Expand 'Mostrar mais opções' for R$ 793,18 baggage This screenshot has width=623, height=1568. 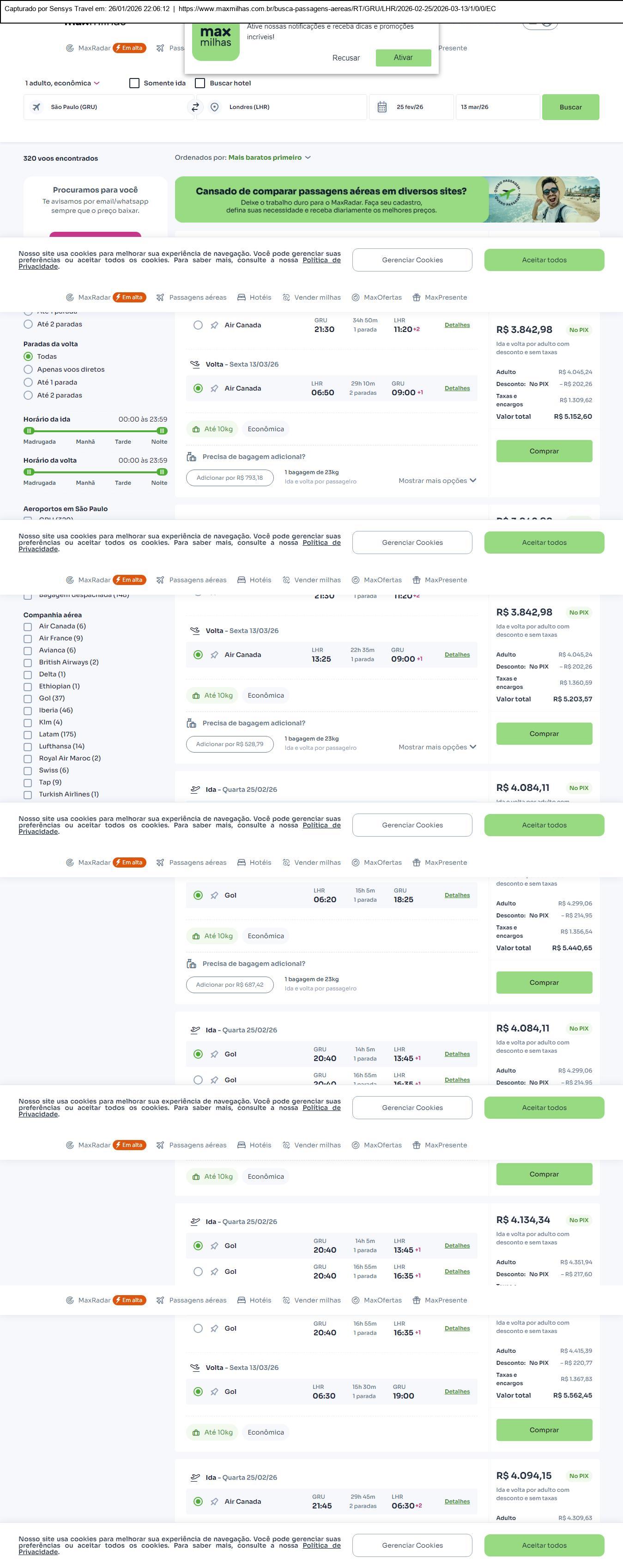pyautogui.click(x=436, y=481)
